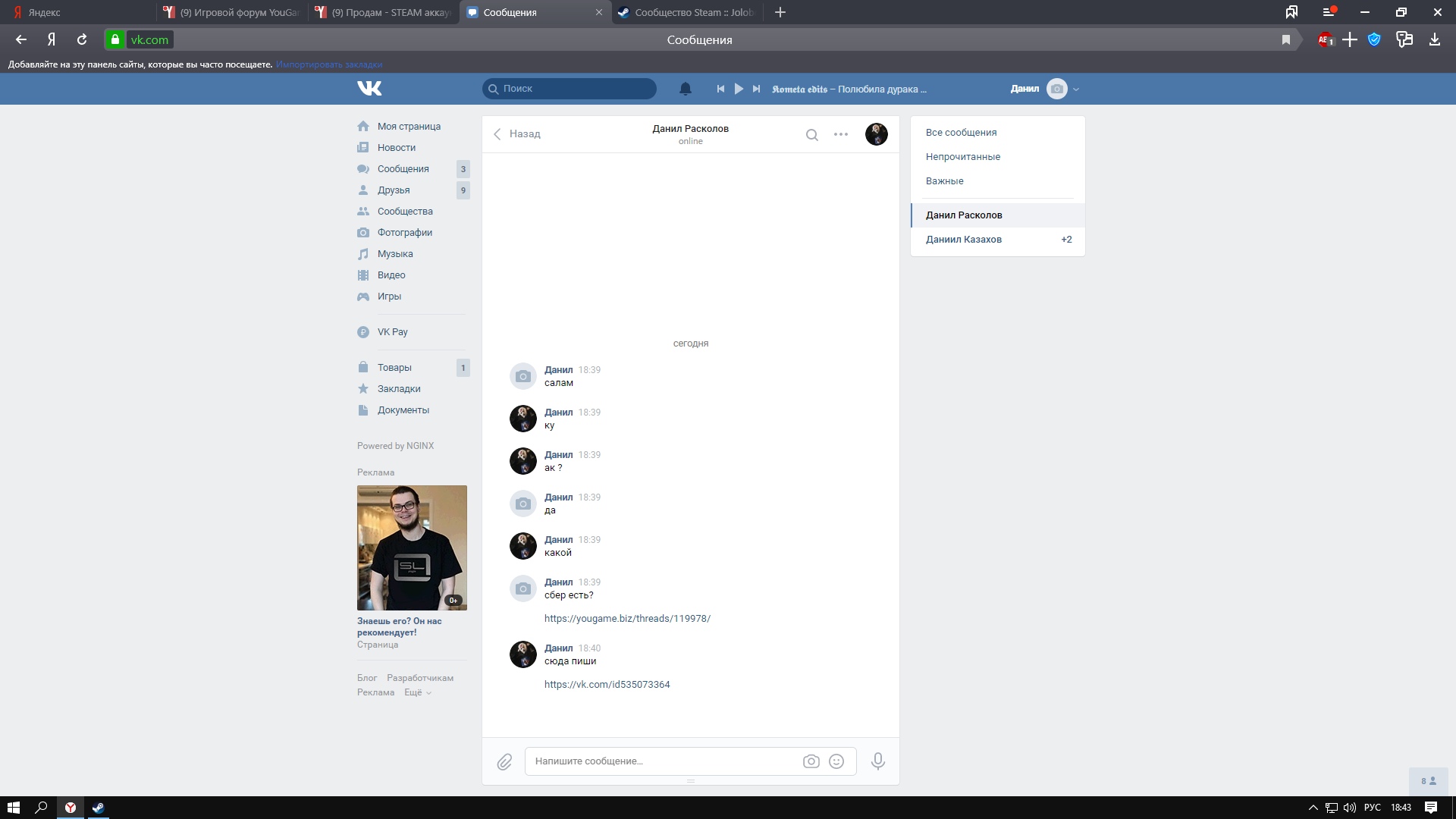Click the camera icon in the message box
This screenshot has height=819, width=1456.
(811, 761)
